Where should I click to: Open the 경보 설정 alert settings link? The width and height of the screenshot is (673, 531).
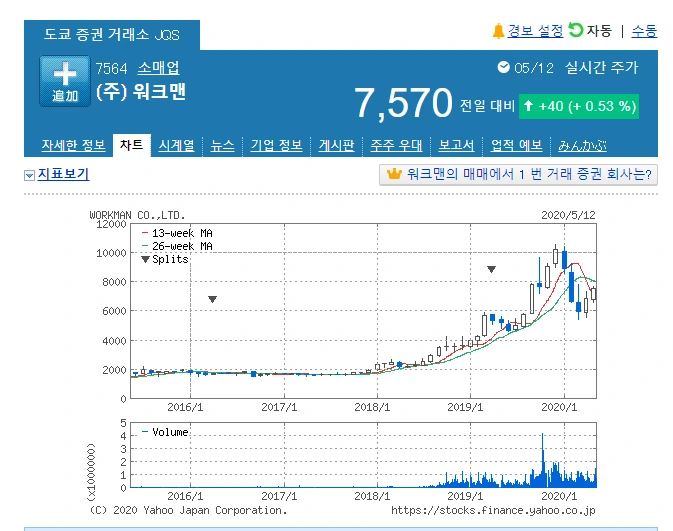[535, 31]
